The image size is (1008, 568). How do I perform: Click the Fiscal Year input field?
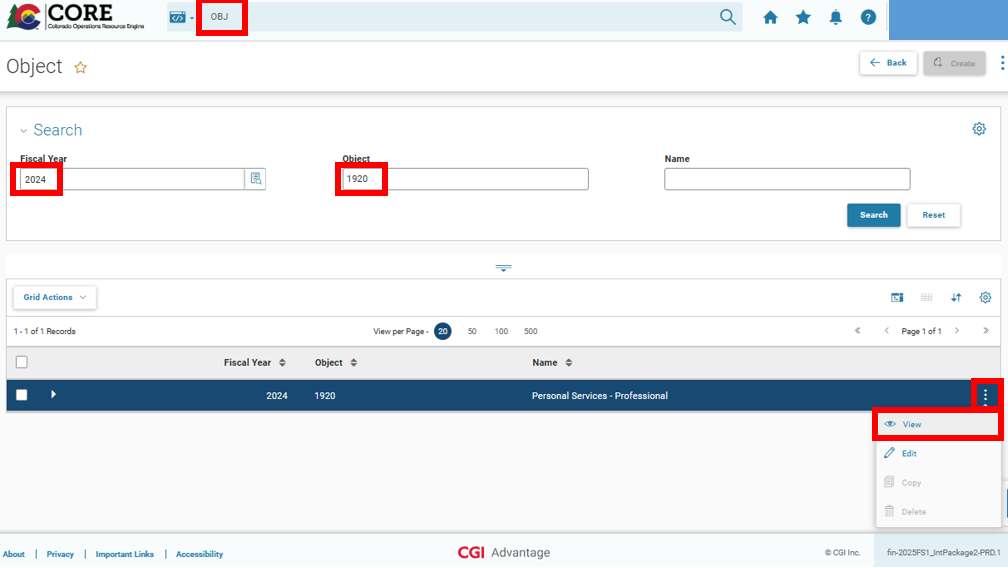[x=132, y=179]
